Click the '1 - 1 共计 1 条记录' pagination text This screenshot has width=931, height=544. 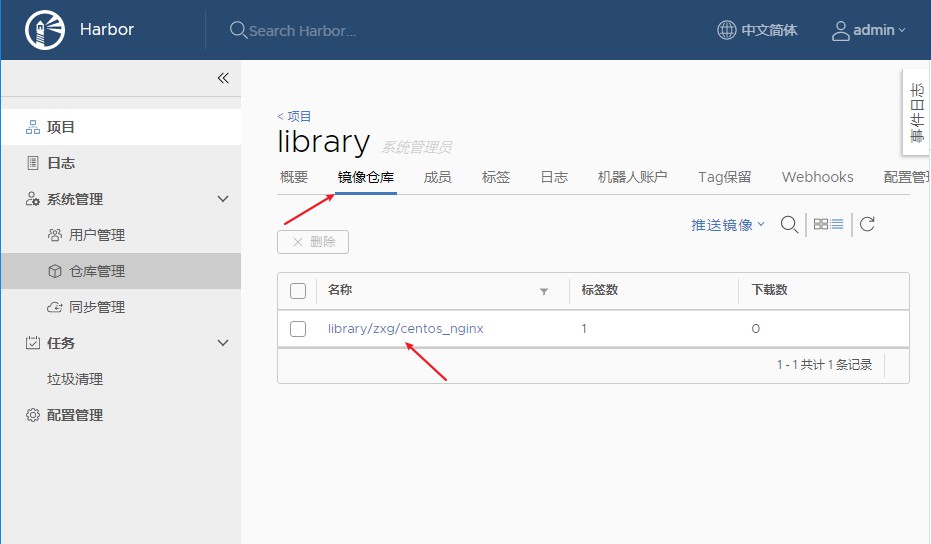coord(824,365)
